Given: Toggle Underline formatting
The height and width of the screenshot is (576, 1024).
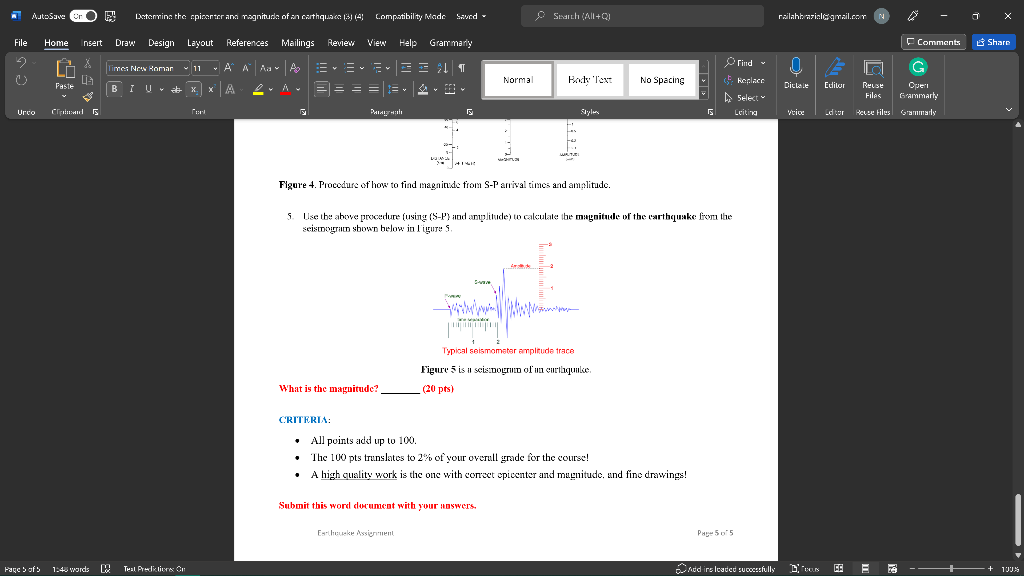Looking at the screenshot, I should [x=148, y=89].
